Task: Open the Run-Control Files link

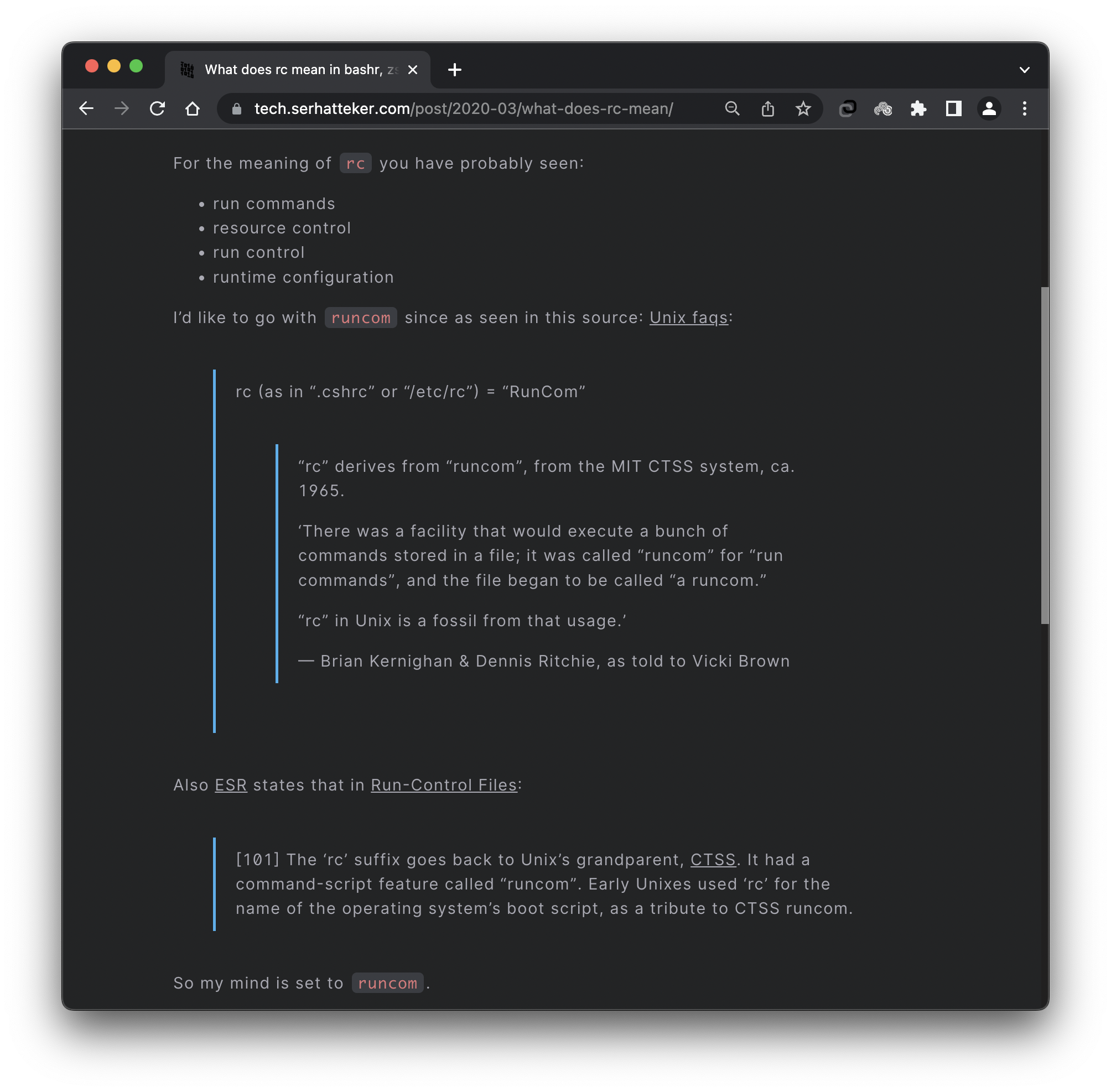Action: (444, 785)
